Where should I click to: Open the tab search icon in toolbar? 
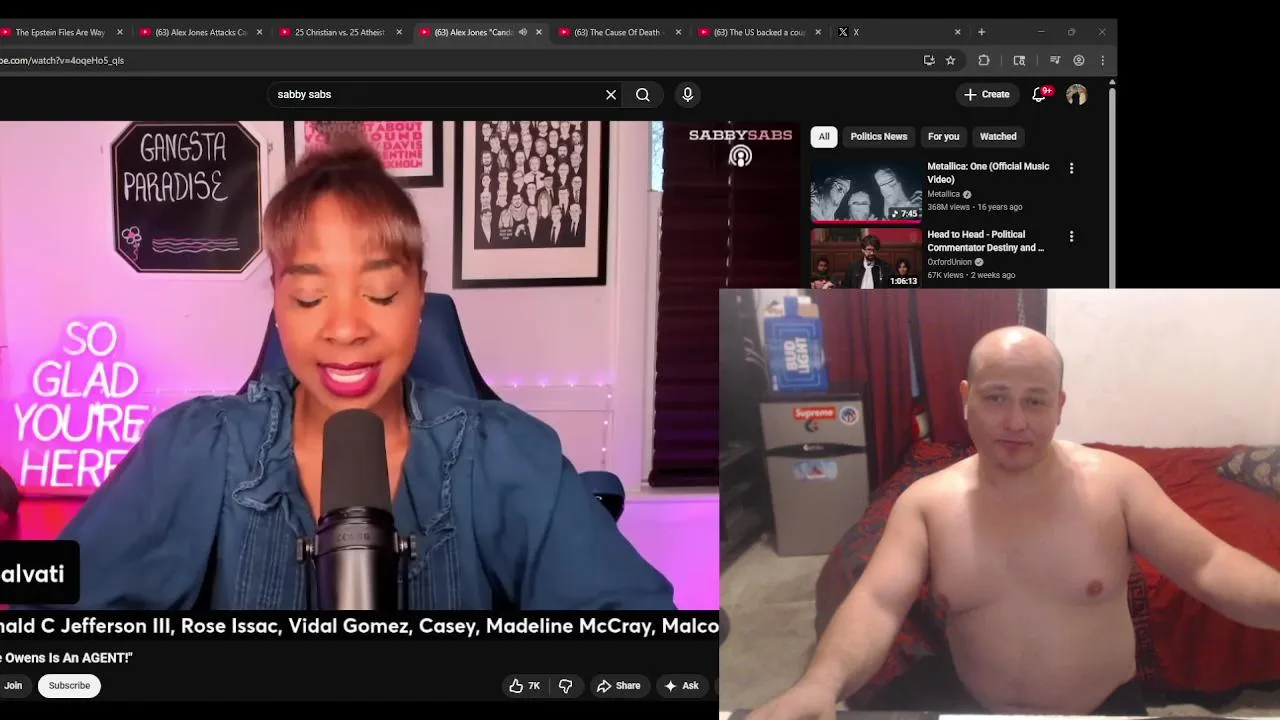[x=1019, y=60]
